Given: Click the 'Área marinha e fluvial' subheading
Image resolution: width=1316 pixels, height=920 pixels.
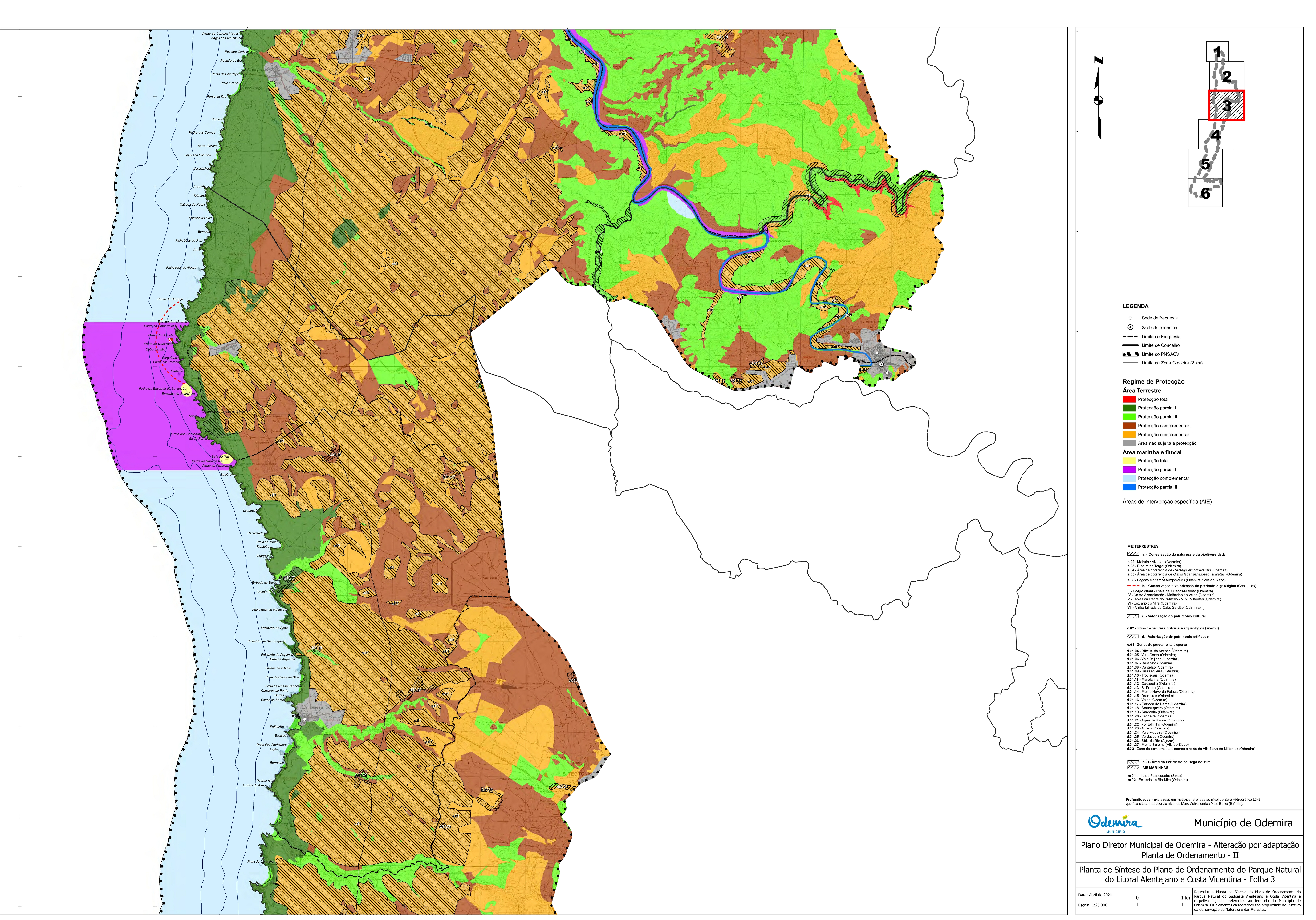Looking at the screenshot, I should coord(1152,452).
